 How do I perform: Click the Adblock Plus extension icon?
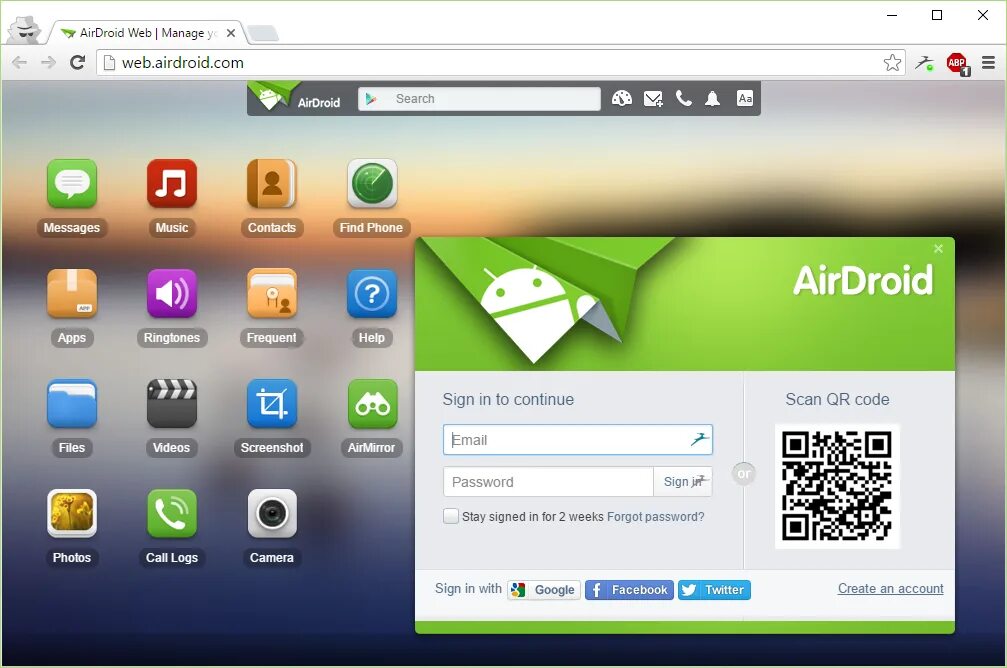(x=957, y=63)
